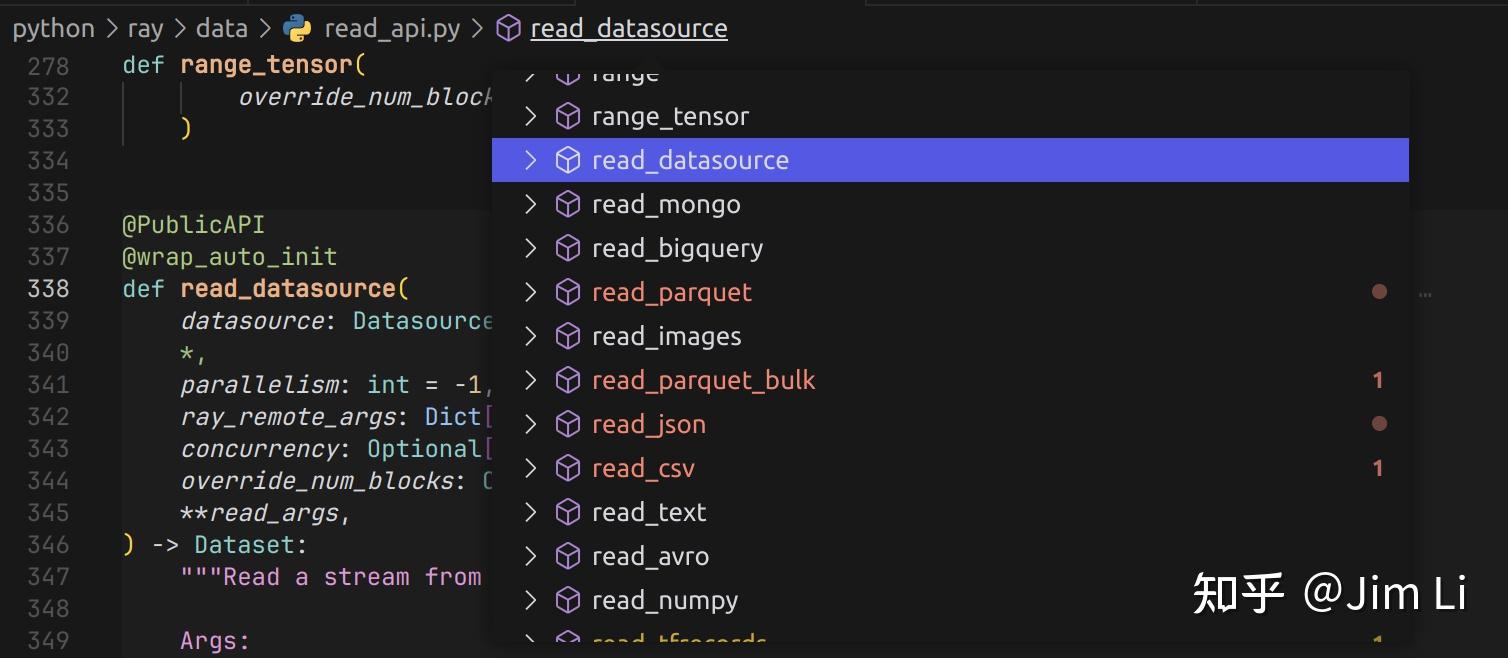The width and height of the screenshot is (1508, 658).
Task: Open the read_api.py breadcrumb
Action: pyautogui.click(x=392, y=29)
